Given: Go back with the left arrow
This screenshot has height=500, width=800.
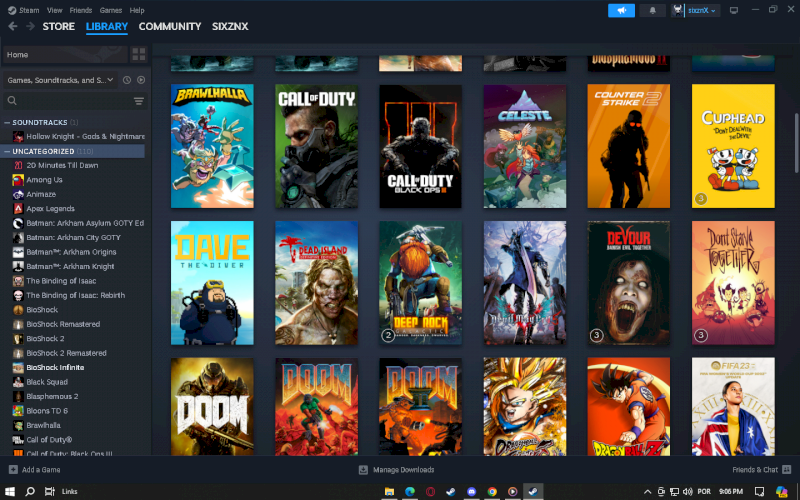Looking at the screenshot, I should pos(13,26).
